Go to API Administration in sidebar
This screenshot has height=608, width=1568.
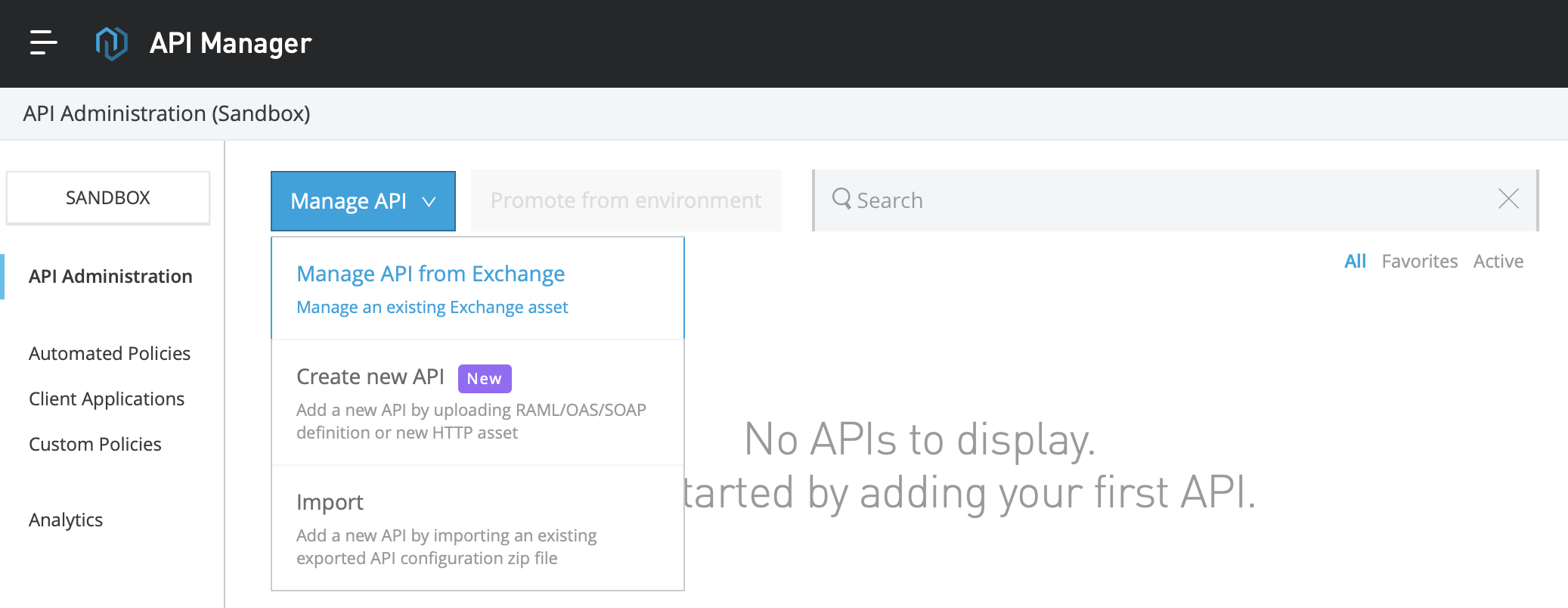coord(110,277)
